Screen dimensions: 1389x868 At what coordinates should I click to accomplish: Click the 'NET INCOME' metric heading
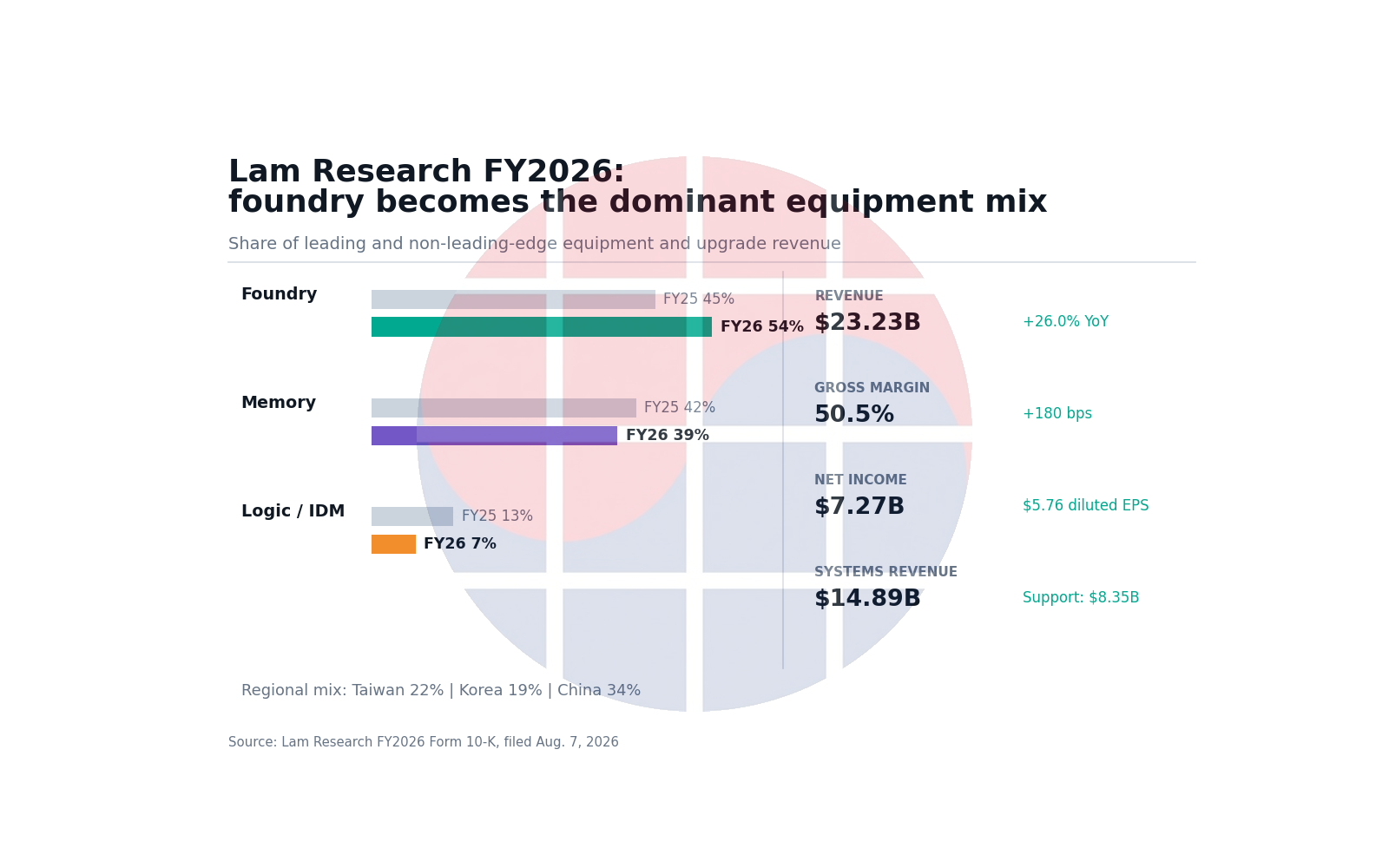tap(860, 481)
